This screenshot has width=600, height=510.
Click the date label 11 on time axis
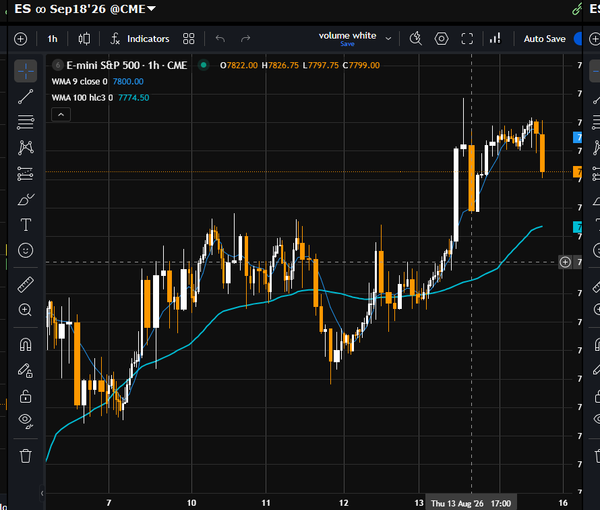[x=266, y=503]
